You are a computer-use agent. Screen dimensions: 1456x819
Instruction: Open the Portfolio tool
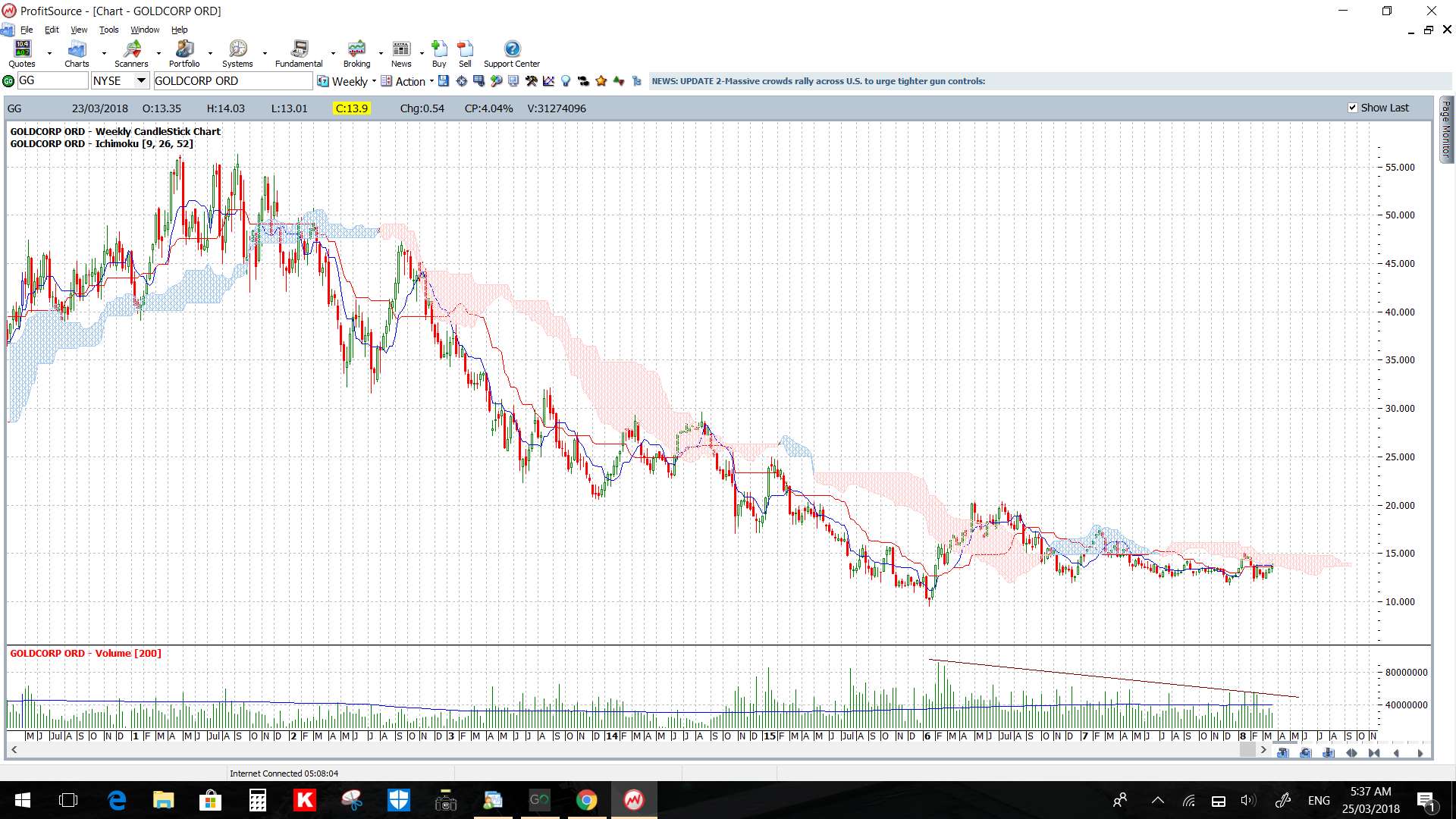click(184, 54)
